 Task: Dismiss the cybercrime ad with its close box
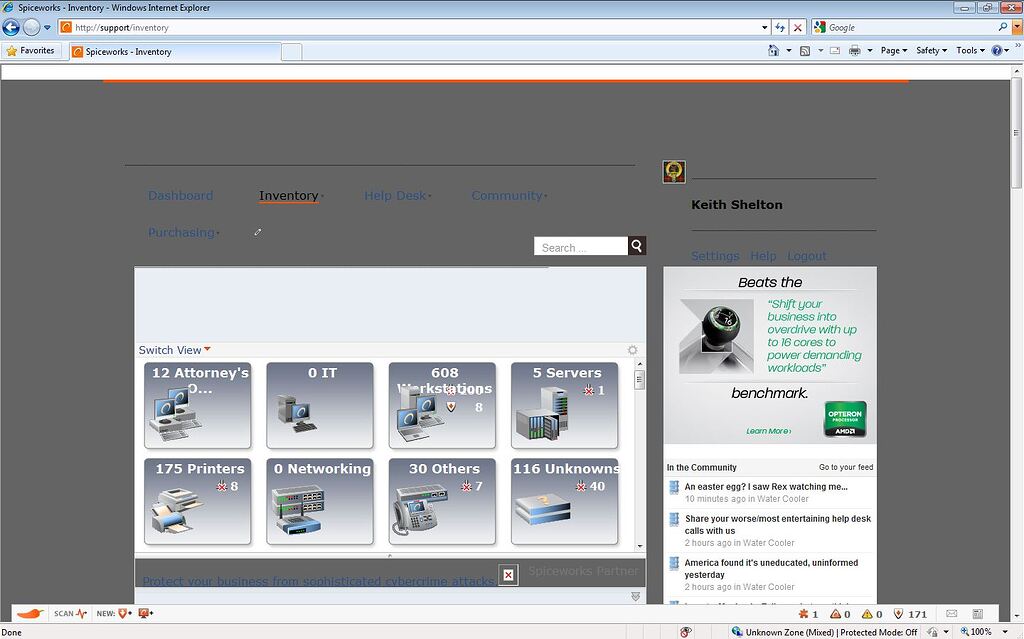pos(509,575)
